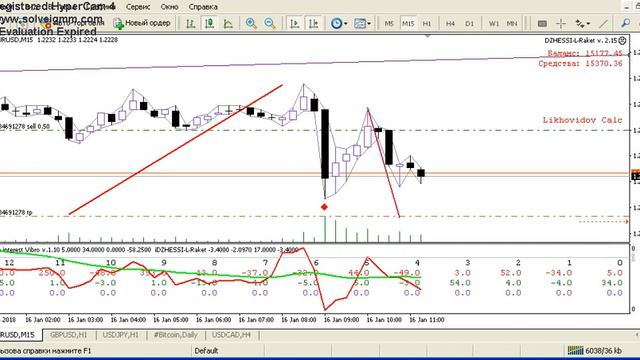Select the W1 timeframe
The image size is (640, 360).
[493, 24]
